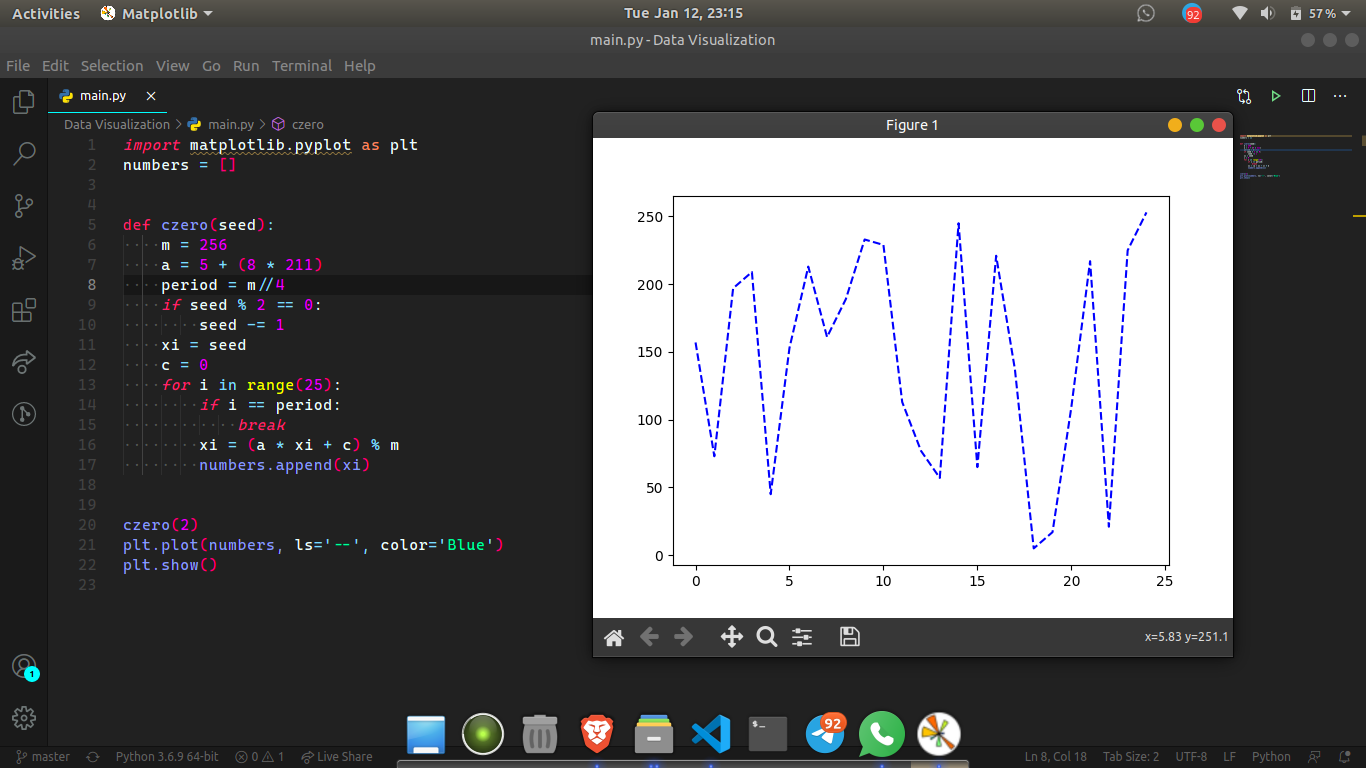The width and height of the screenshot is (1366, 768).
Task: Open the Selection menu
Action: tap(112, 66)
